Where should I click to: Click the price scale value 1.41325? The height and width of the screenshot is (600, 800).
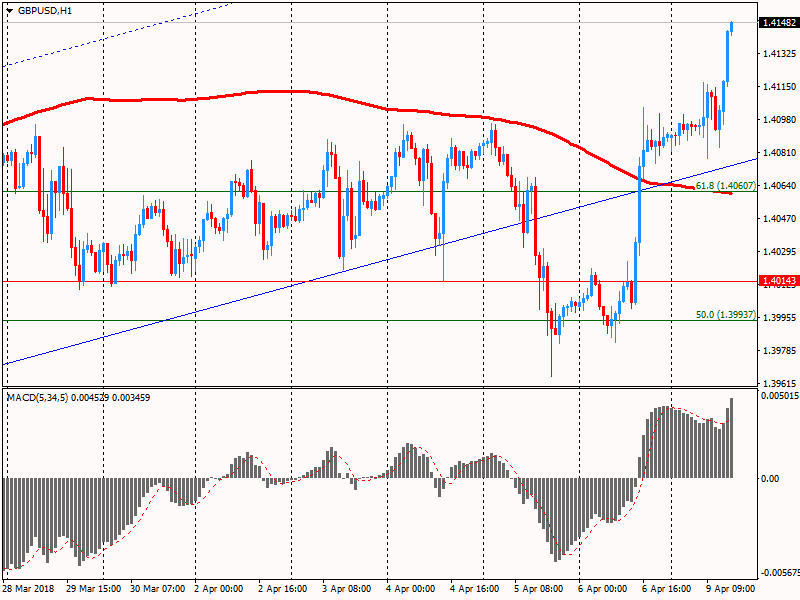779,54
